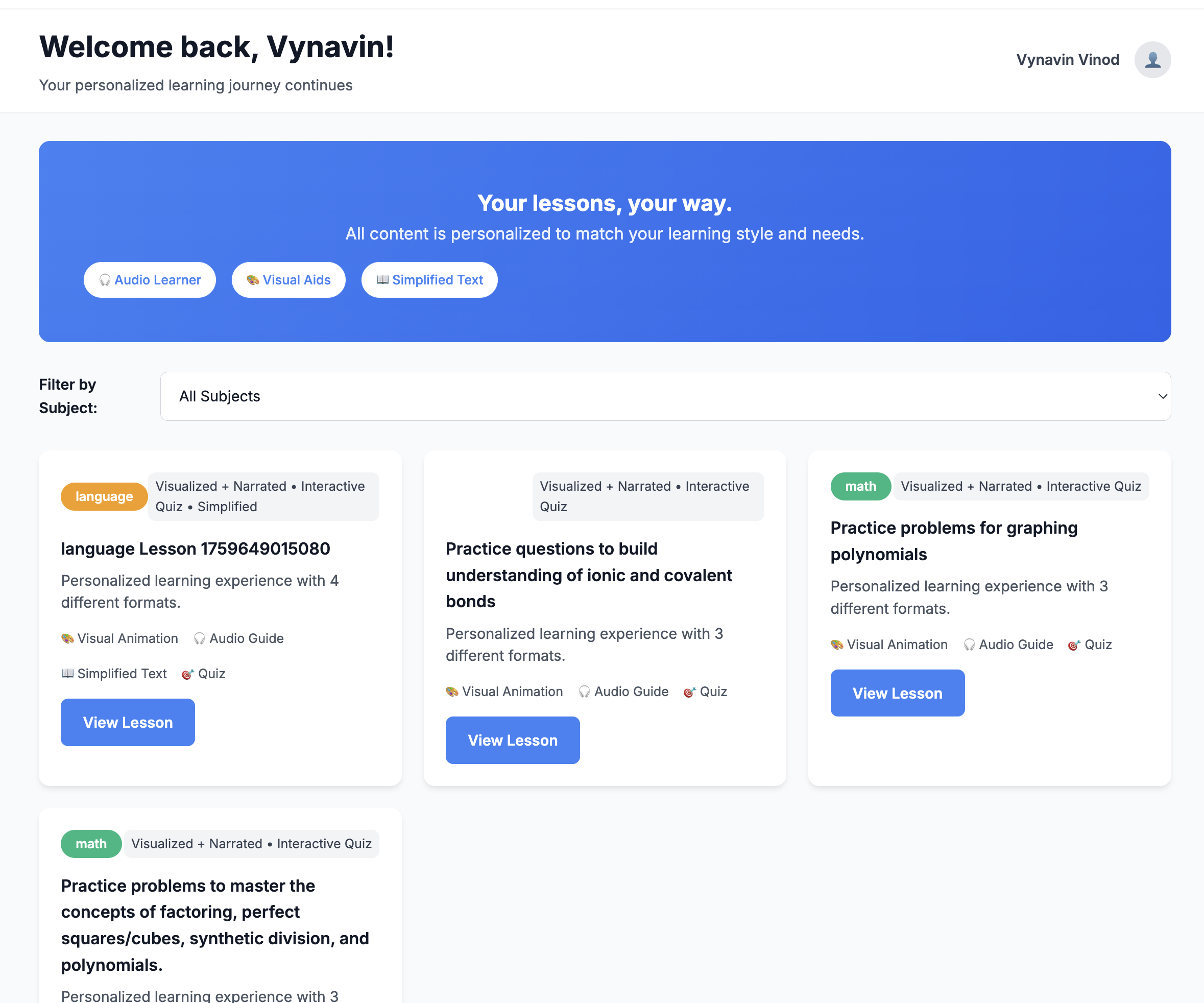This screenshot has width=1204, height=1003.
Task: Click the book icon in Simplified Text chip
Action: pos(382,280)
